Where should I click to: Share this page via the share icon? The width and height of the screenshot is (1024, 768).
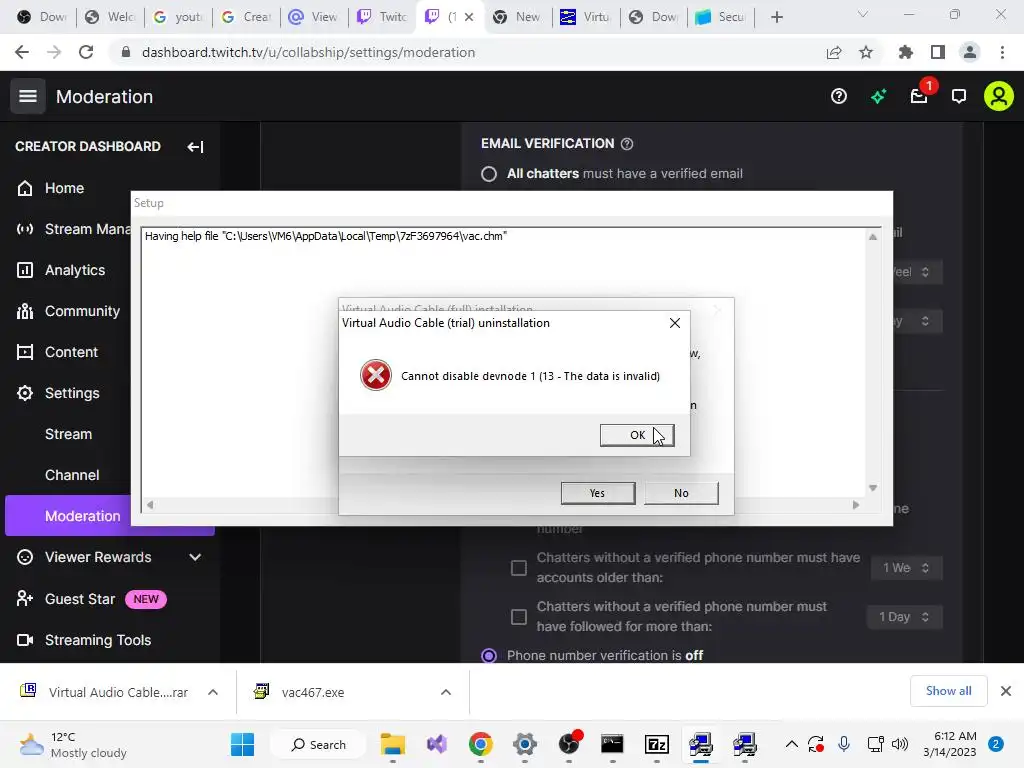pyautogui.click(x=834, y=52)
